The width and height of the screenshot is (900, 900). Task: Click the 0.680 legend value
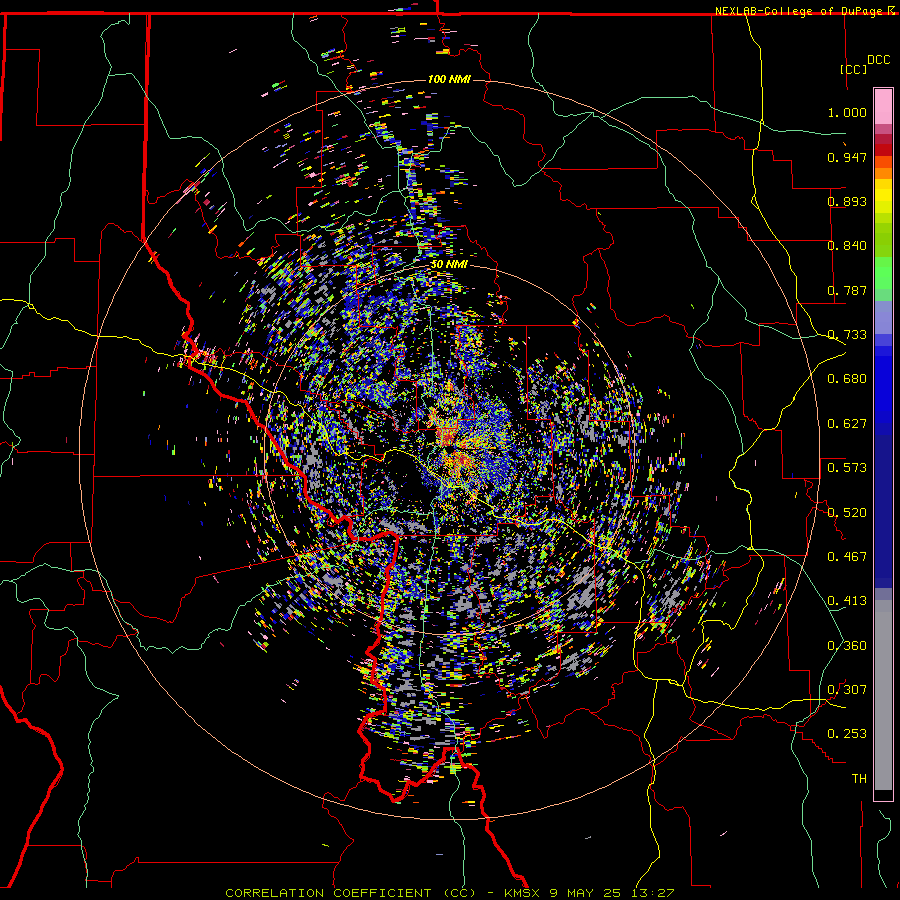(847, 379)
